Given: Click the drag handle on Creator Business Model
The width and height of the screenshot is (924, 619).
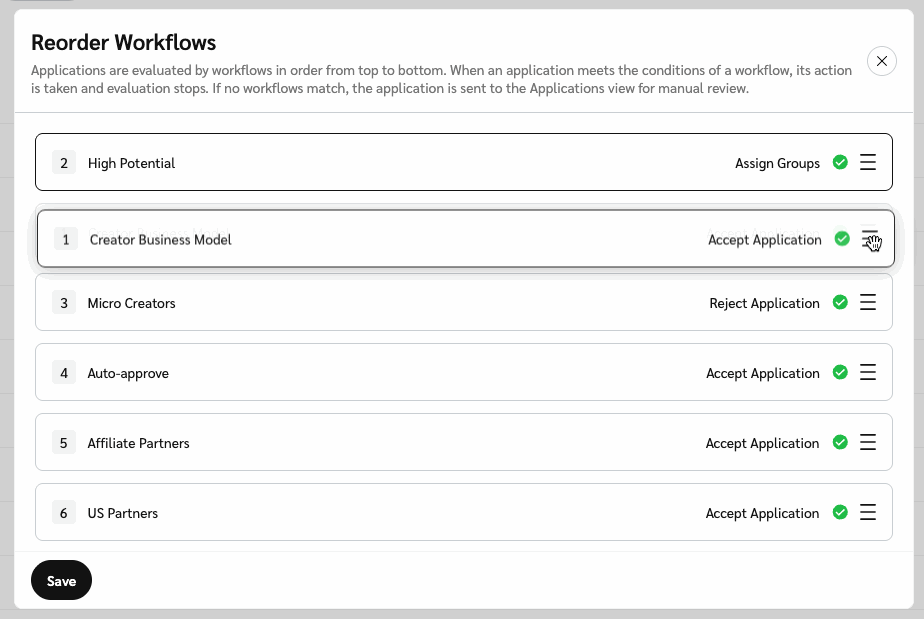Looking at the screenshot, I should point(868,239).
